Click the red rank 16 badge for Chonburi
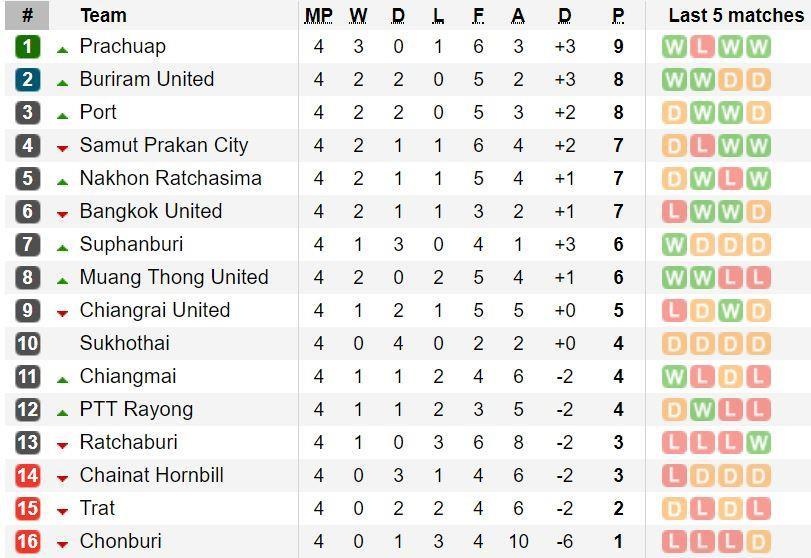The width and height of the screenshot is (811, 558). 28,541
